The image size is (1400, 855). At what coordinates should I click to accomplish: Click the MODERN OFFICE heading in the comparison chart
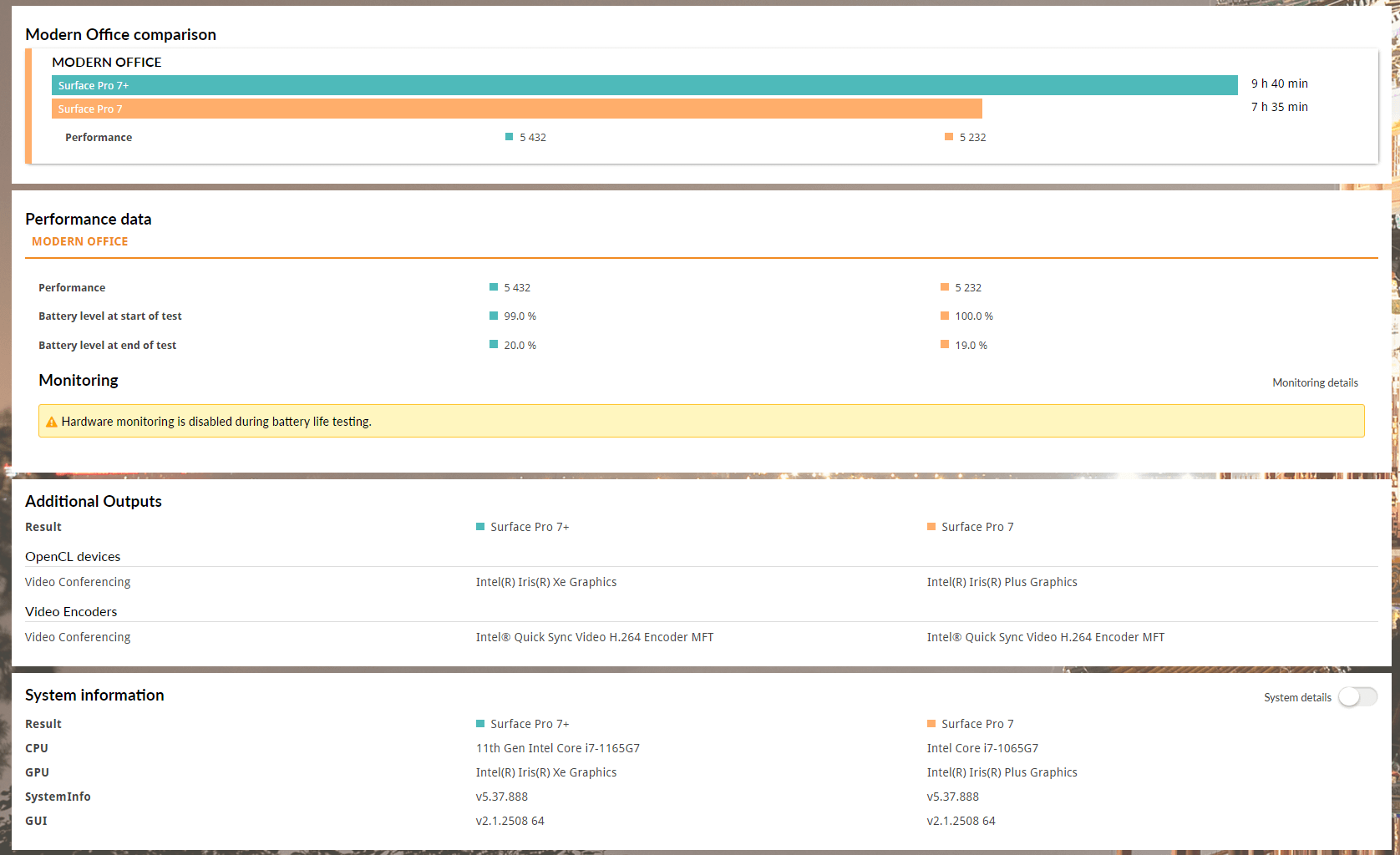[107, 62]
